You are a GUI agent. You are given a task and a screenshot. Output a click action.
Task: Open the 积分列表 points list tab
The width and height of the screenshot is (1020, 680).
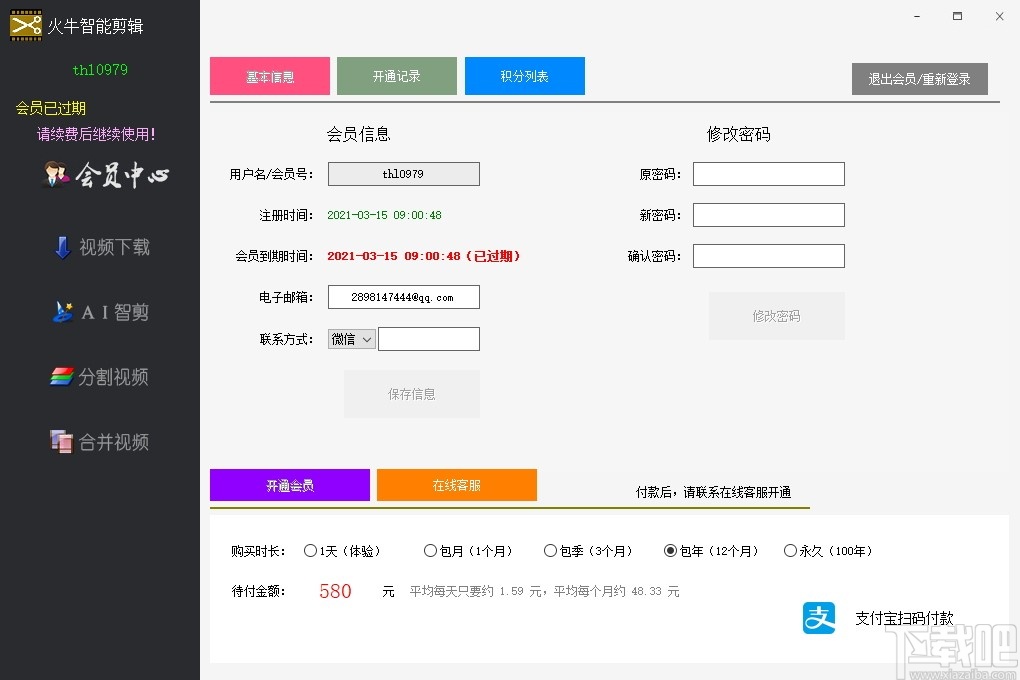[524, 75]
